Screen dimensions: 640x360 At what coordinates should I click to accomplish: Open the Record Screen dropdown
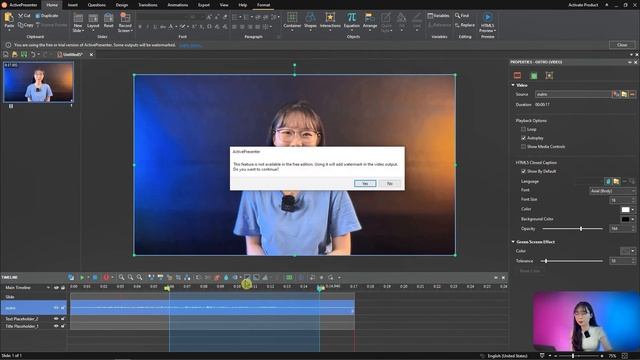pos(125,30)
